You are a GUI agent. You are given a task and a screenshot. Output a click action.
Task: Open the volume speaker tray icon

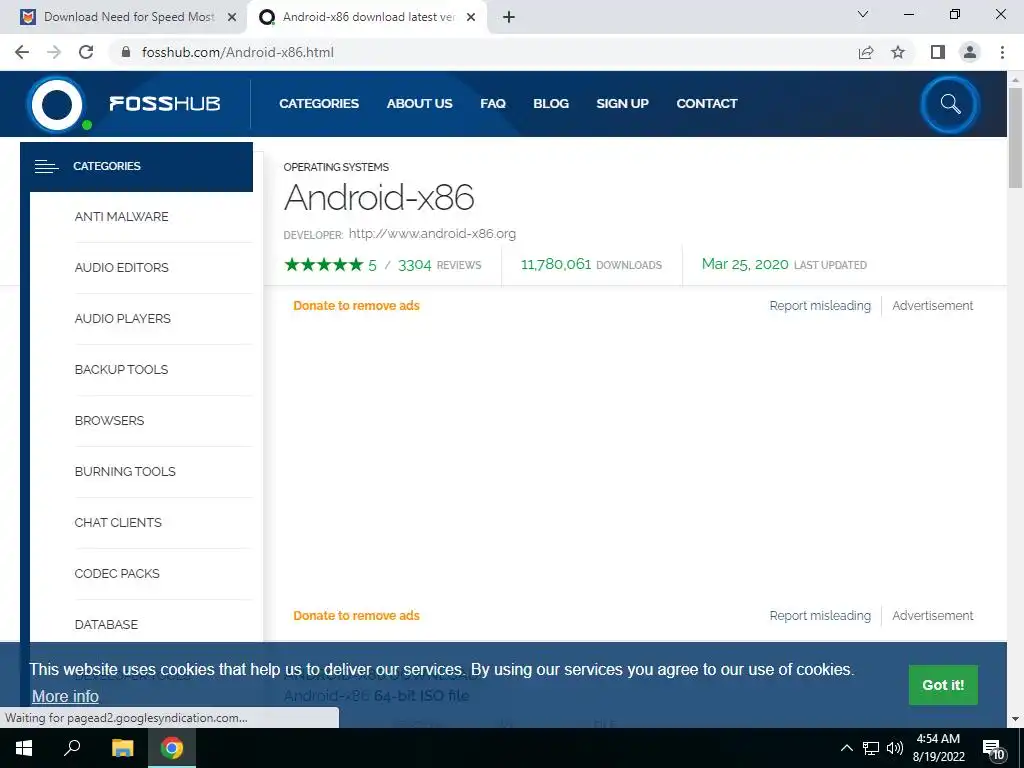click(895, 748)
